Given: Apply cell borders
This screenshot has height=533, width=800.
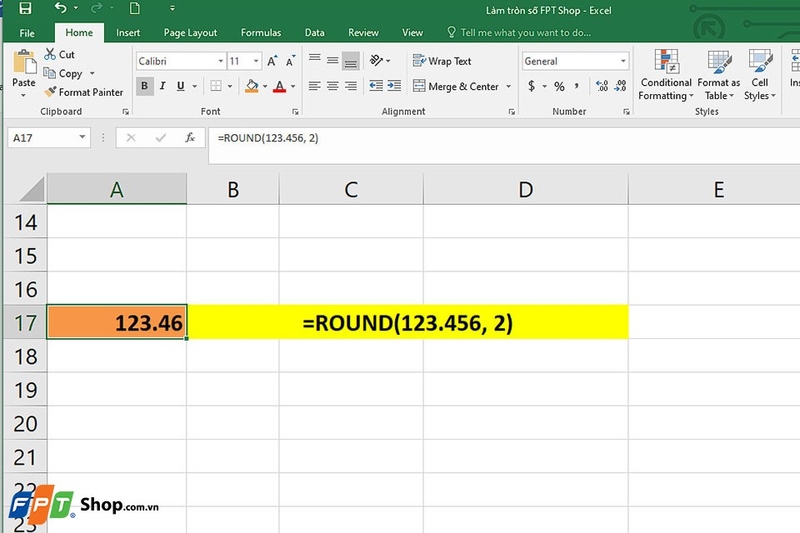Looking at the screenshot, I should [216, 86].
